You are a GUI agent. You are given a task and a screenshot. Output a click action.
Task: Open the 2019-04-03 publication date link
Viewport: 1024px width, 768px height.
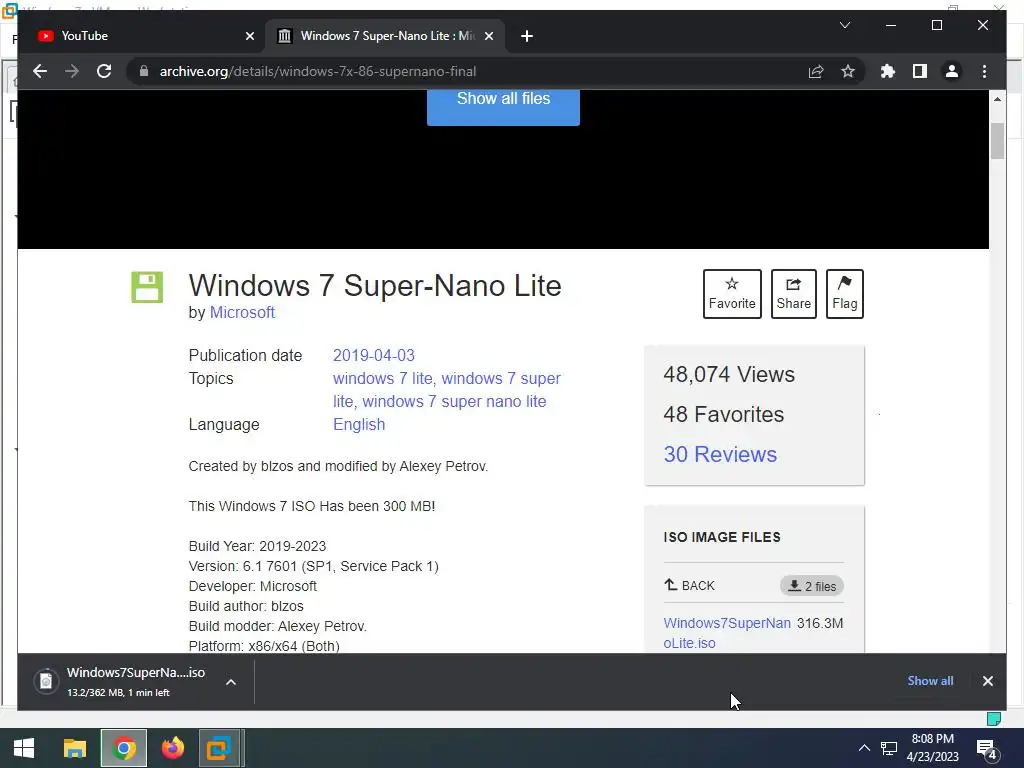(x=374, y=355)
